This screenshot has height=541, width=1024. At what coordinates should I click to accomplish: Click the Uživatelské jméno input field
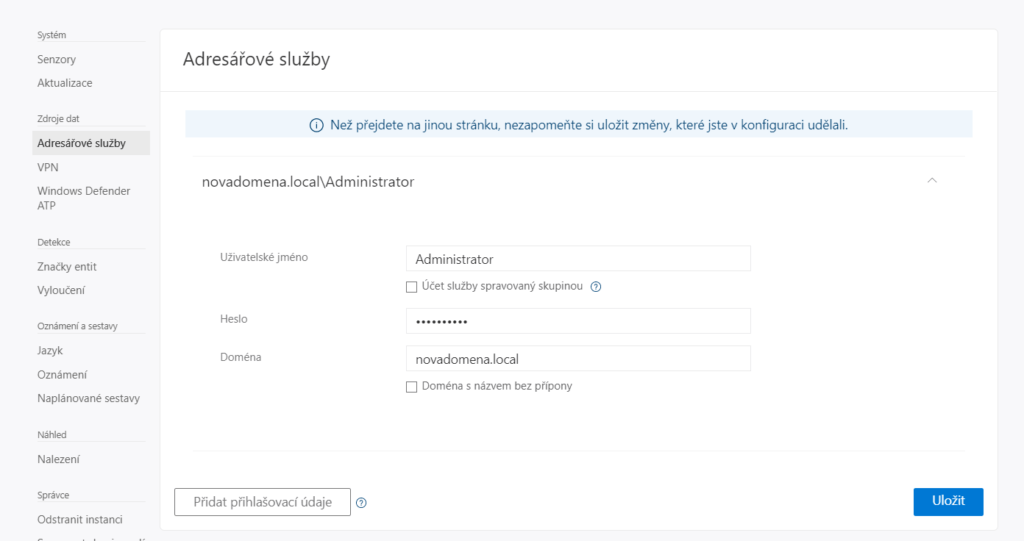pyautogui.click(x=578, y=259)
